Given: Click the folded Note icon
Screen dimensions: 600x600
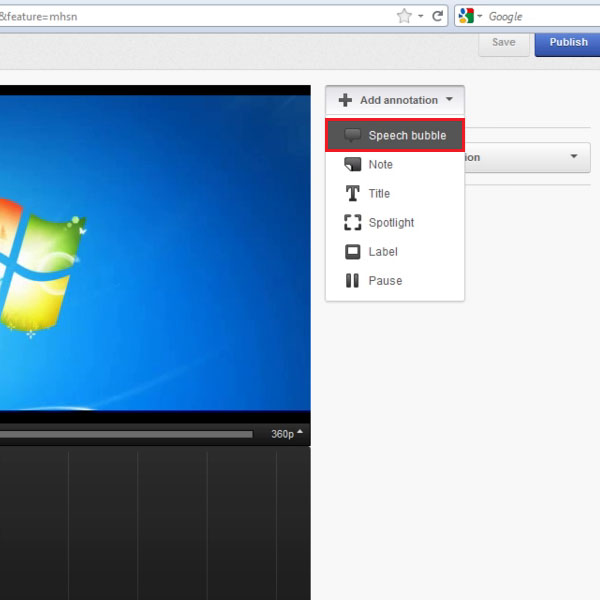Looking at the screenshot, I should click(x=352, y=165).
